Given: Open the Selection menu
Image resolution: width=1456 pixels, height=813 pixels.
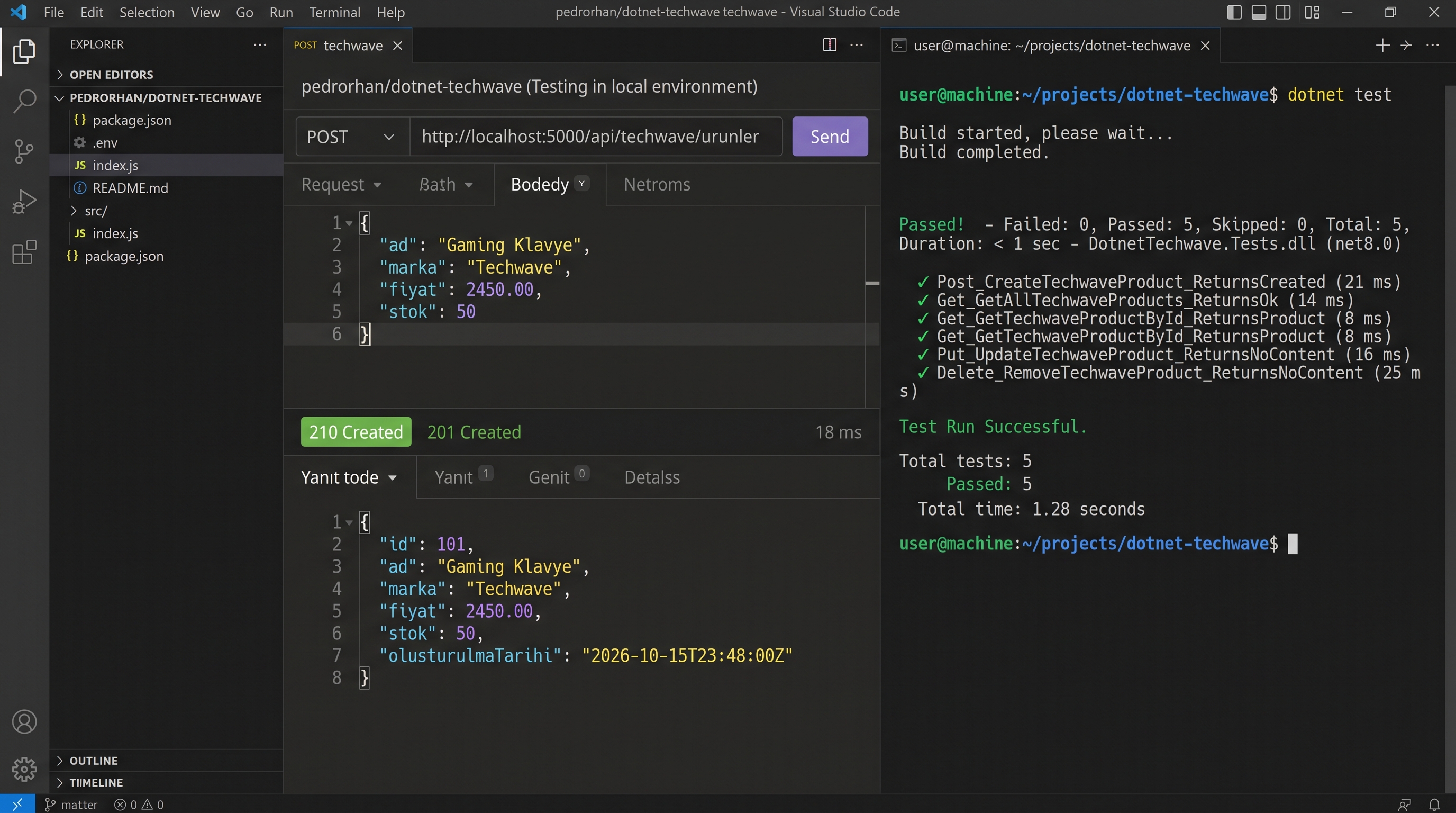Looking at the screenshot, I should [x=147, y=12].
